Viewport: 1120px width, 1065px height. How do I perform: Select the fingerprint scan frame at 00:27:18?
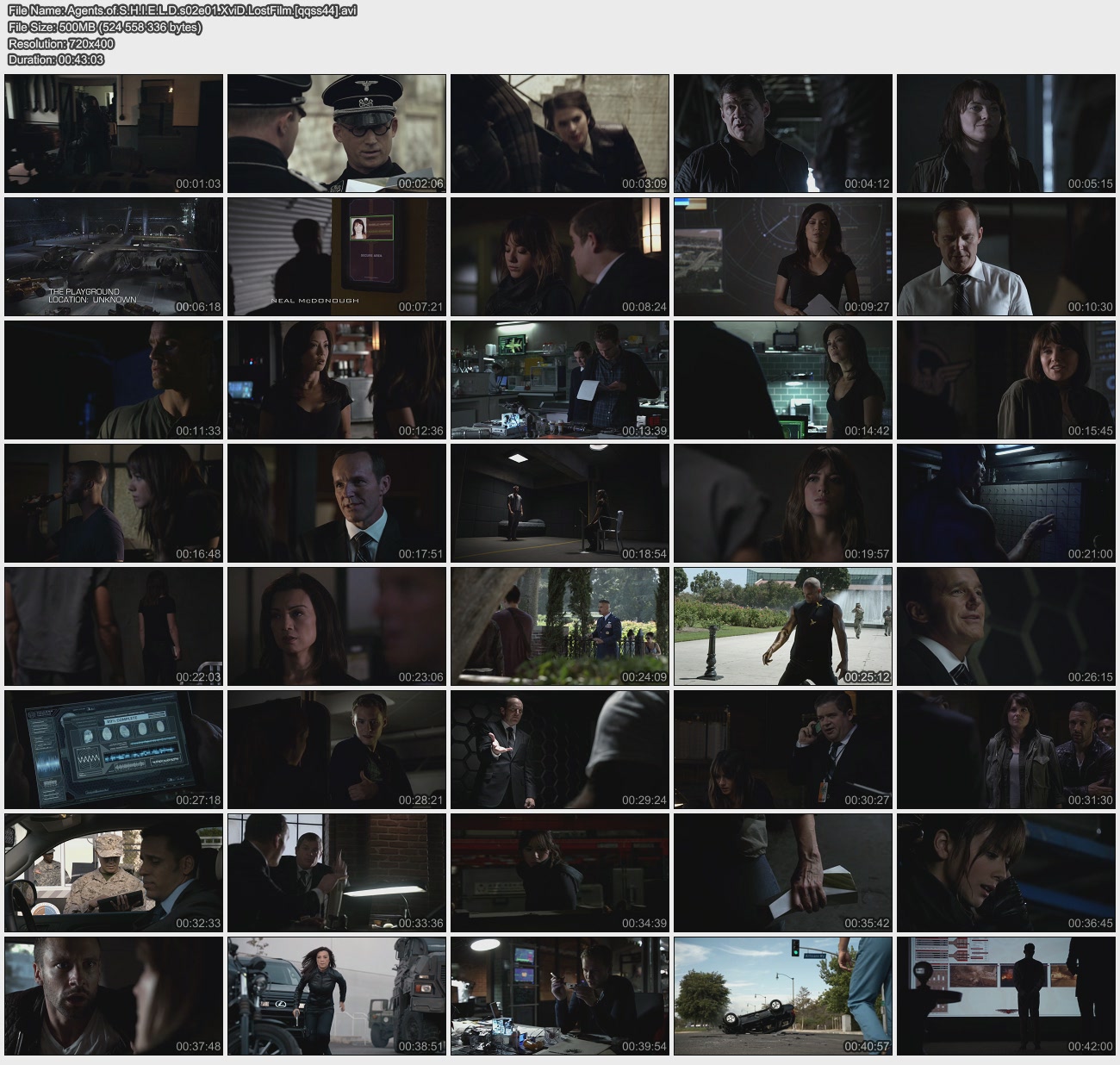(x=114, y=750)
